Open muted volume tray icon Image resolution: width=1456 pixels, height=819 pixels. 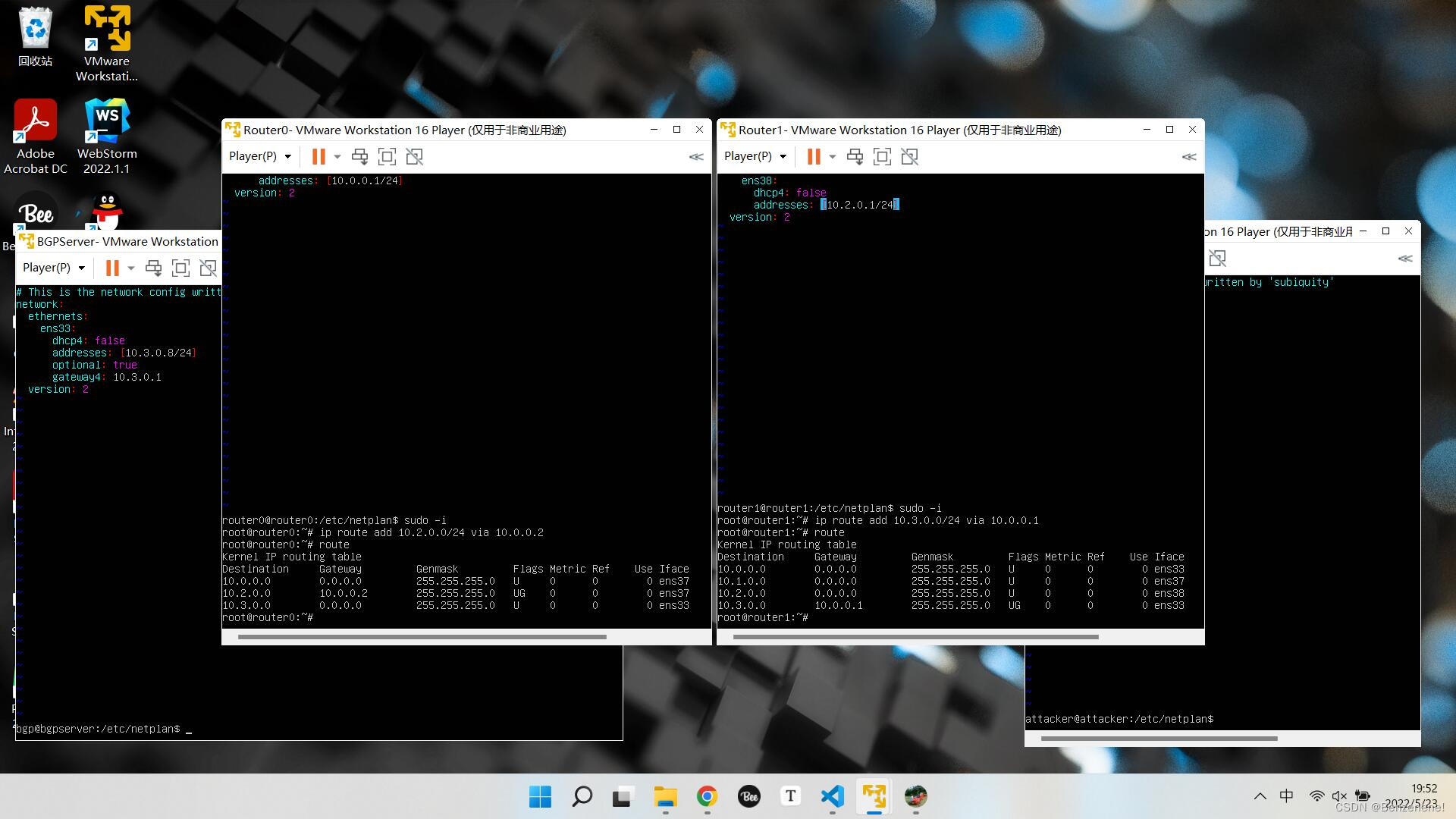(x=1339, y=796)
